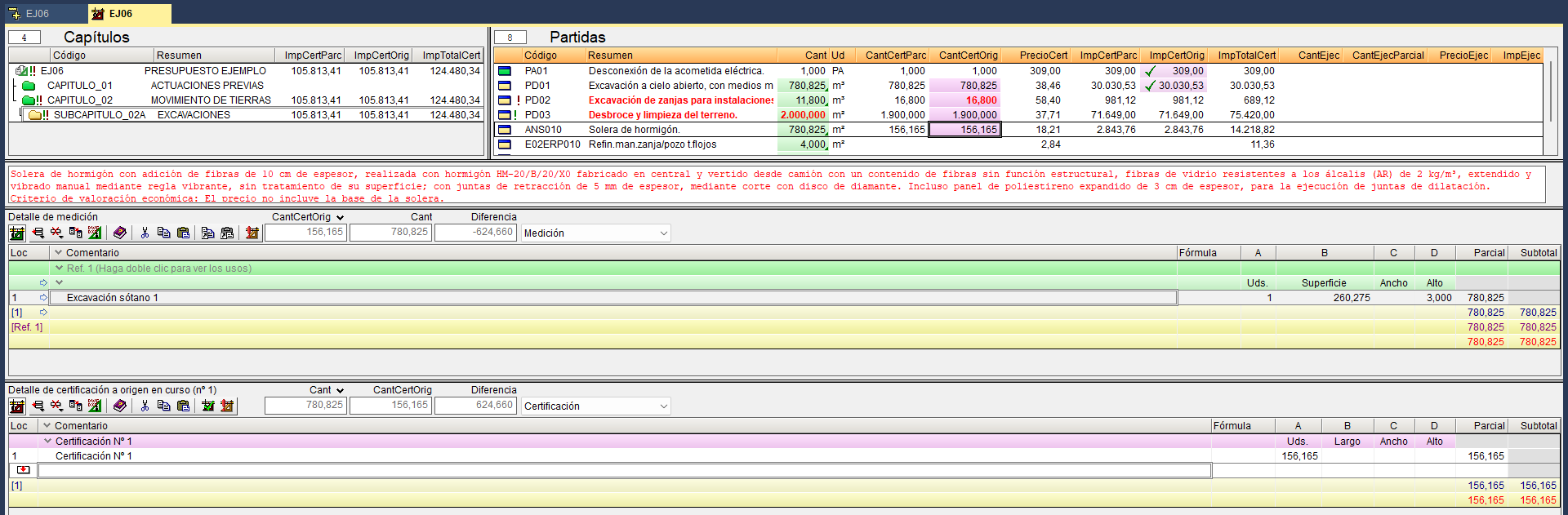Click the certification toolbar's table/grid icon
This screenshot has height=515, width=1568.
point(16,406)
